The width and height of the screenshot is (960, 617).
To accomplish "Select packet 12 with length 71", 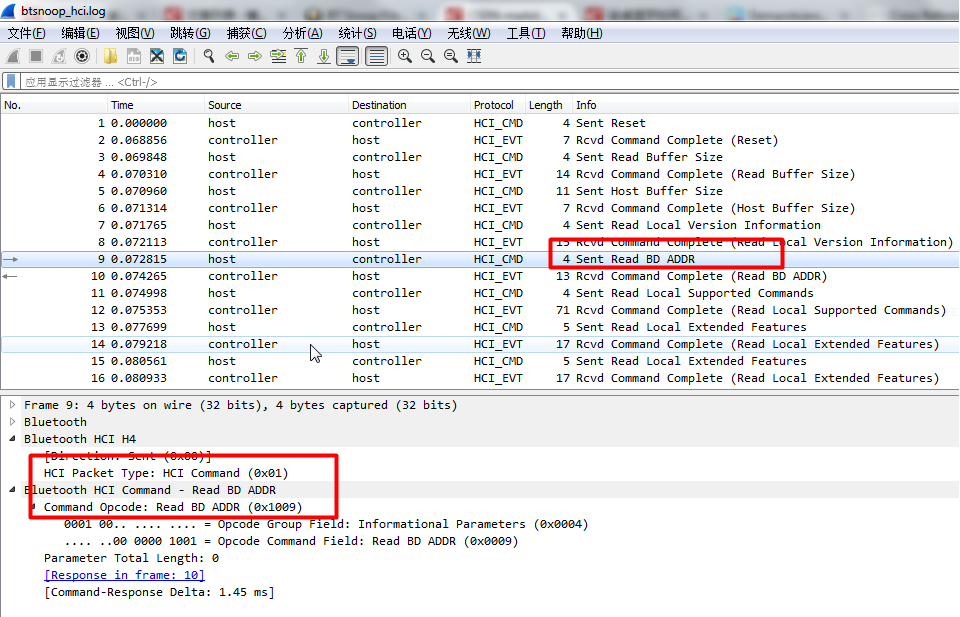I will (479, 310).
